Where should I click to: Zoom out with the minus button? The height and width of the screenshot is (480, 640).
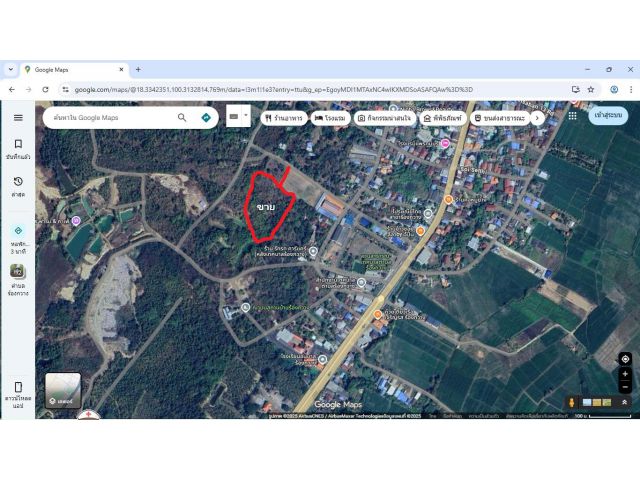(625, 388)
